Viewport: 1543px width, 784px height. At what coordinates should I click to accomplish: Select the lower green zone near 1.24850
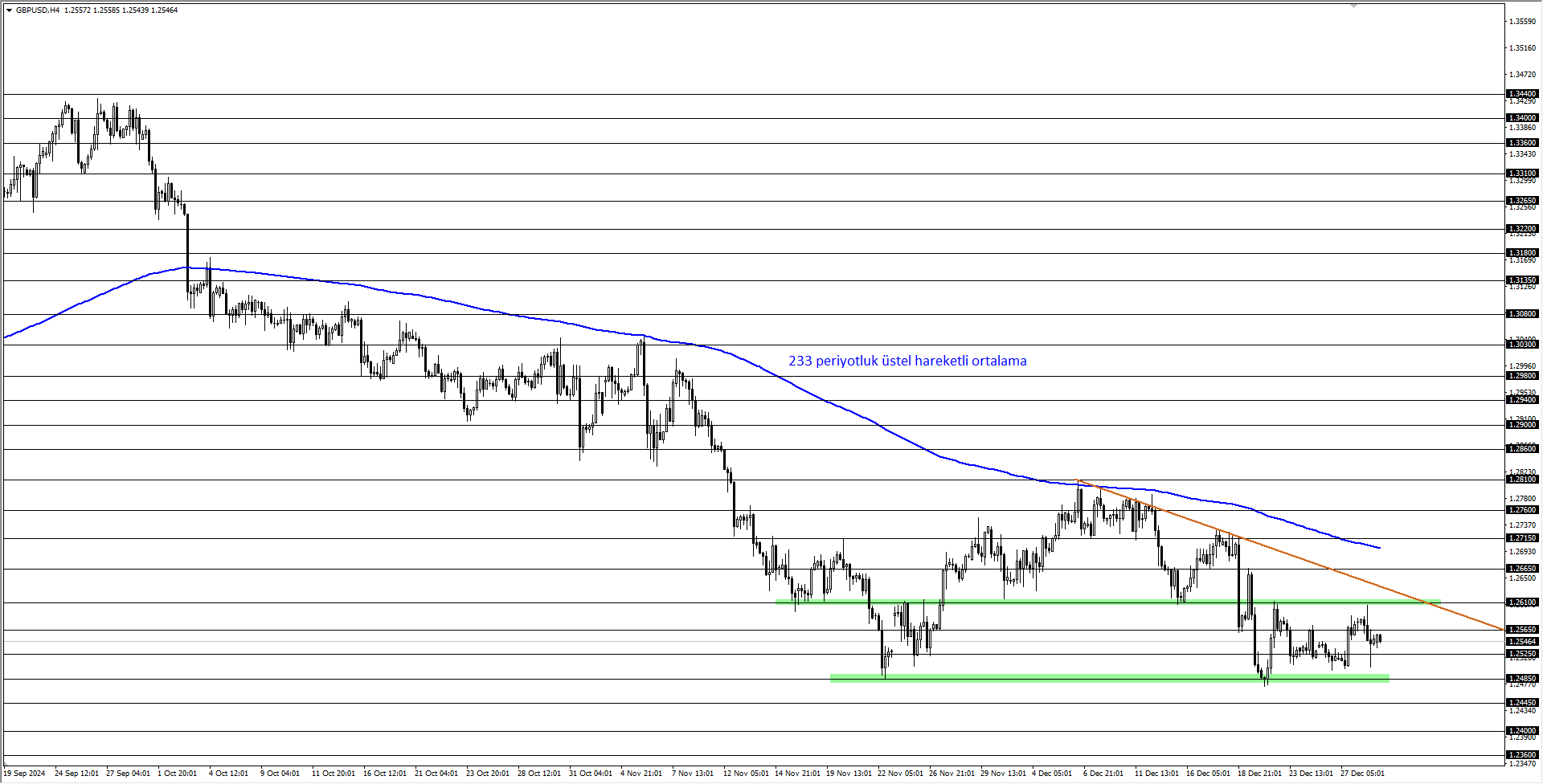pyautogui.click(x=1109, y=679)
